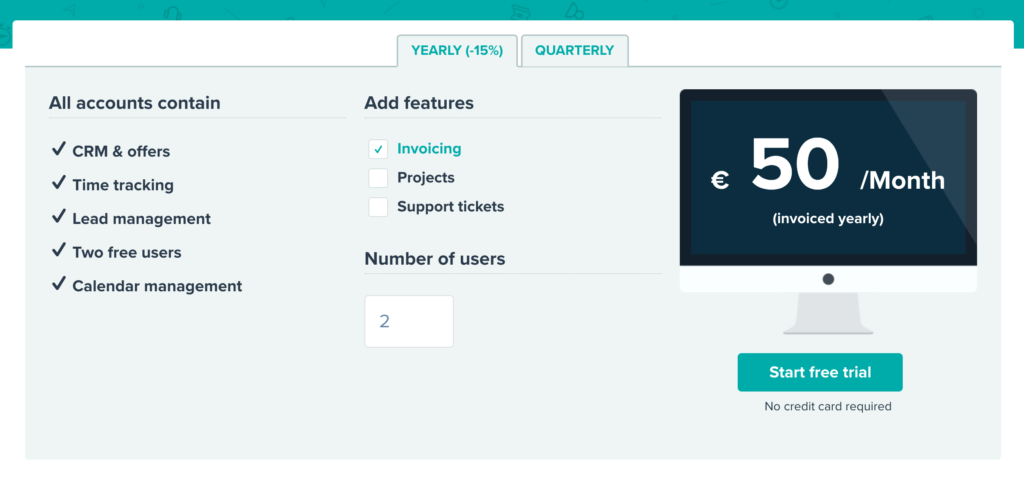The image size is (1024, 480).
Task: Enable the Projects feature checkbox
Action: [378, 178]
